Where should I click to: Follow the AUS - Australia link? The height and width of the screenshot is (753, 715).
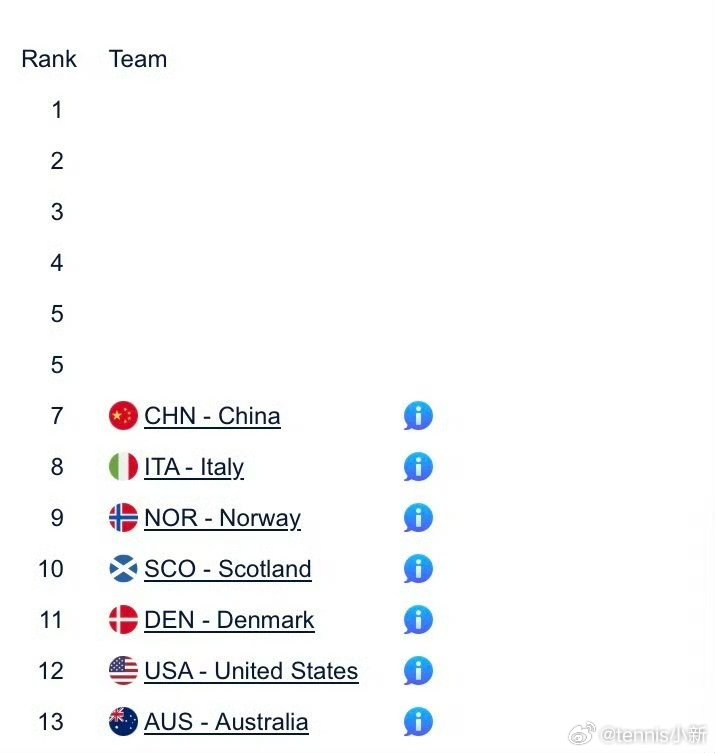tap(226, 722)
